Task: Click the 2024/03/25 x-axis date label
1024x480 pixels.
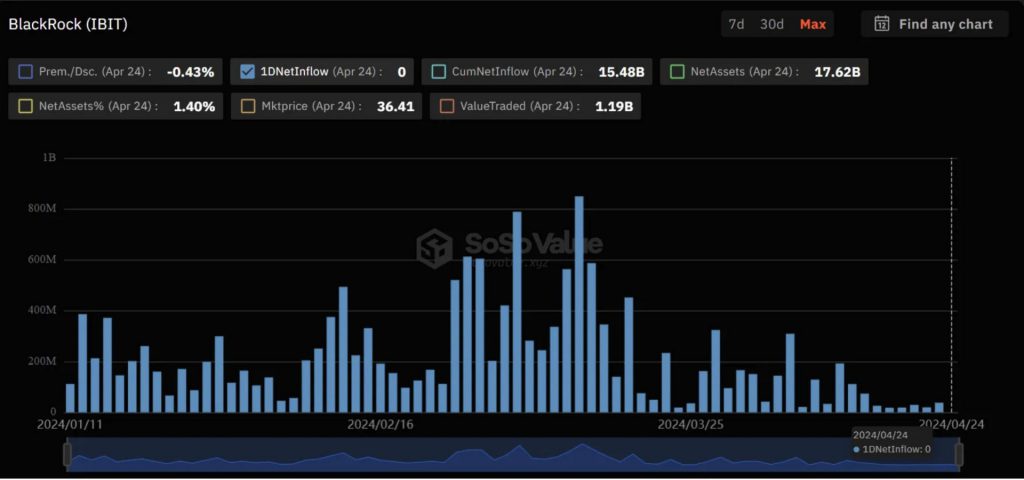Action: pos(690,424)
